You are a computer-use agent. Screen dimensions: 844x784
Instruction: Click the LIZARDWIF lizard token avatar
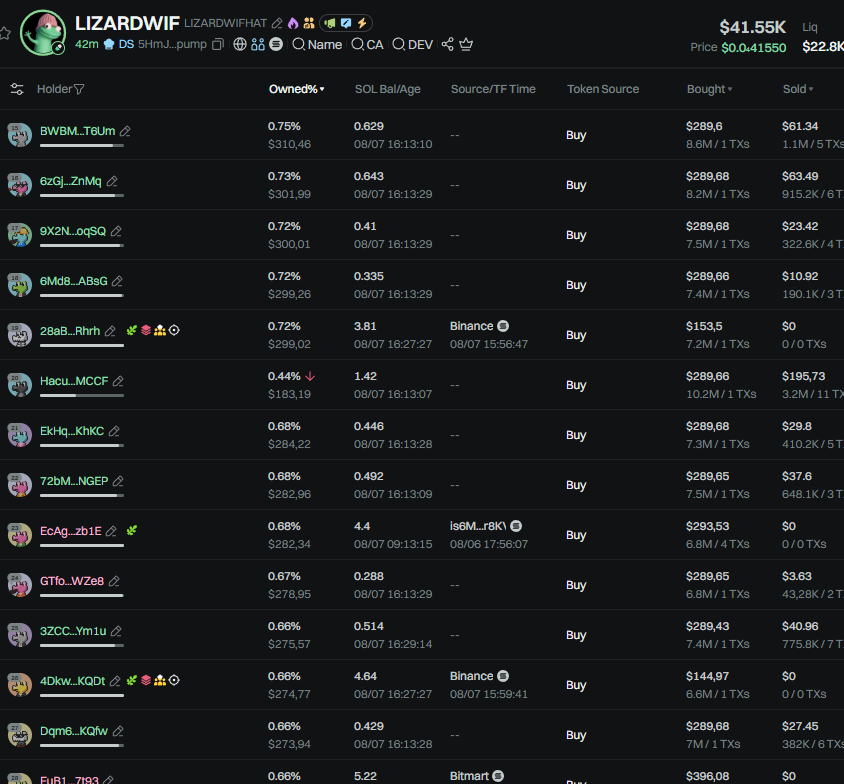coord(43,33)
